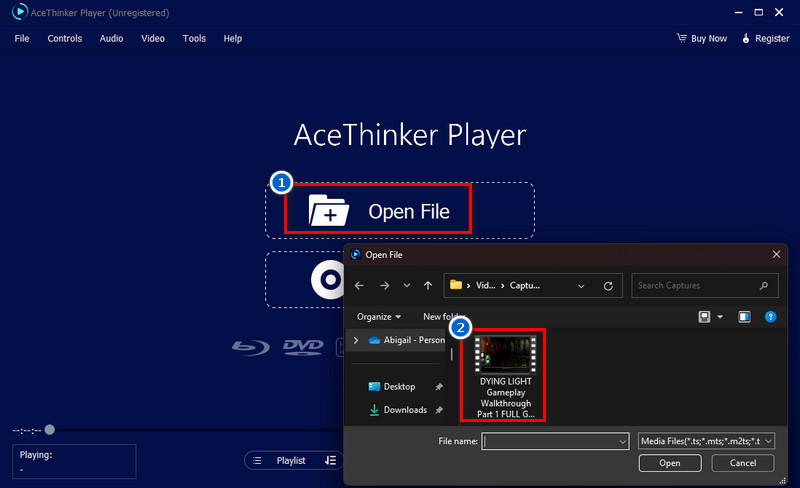This screenshot has height=488, width=800.
Task: Click the Search Captures field
Action: point(705,285)
